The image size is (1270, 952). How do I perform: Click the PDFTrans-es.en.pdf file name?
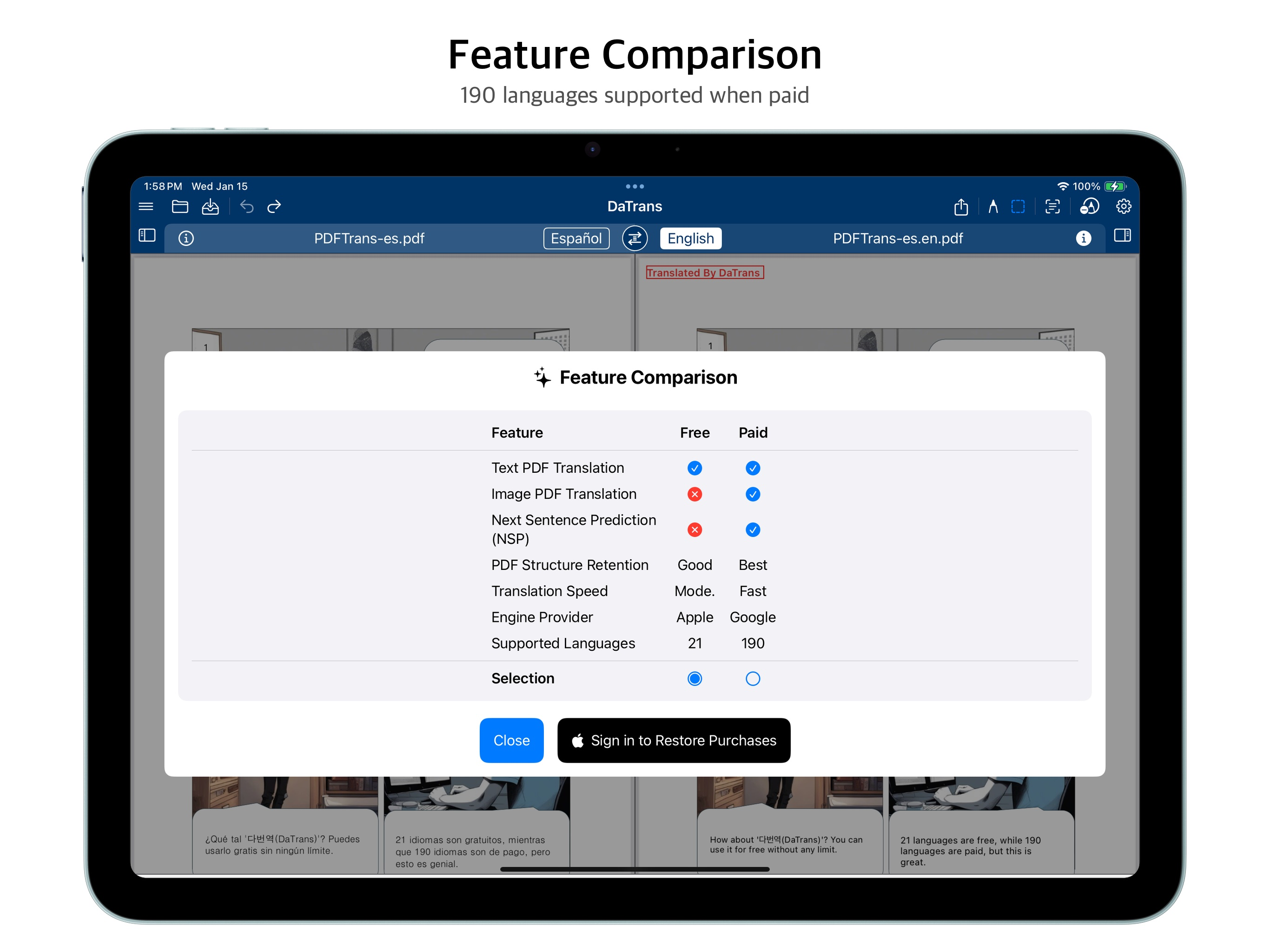[897, 238]
